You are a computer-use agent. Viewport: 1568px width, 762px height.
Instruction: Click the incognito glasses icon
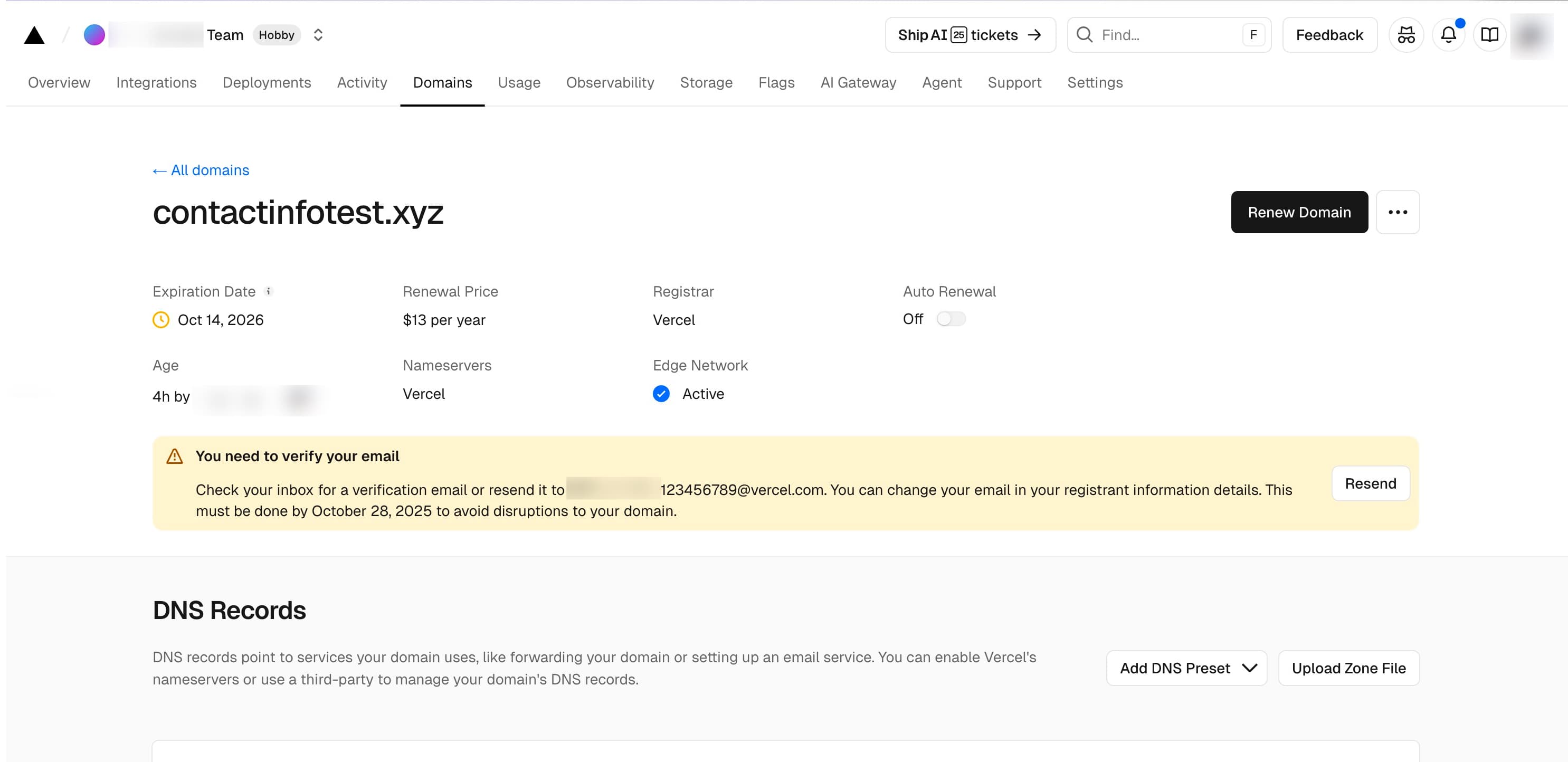(x=1406, y=35)
